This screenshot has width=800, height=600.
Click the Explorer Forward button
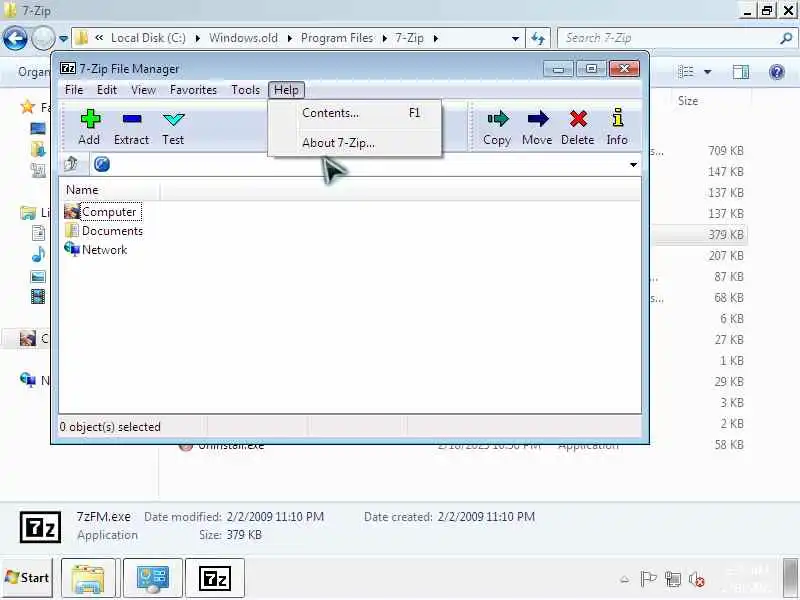click(x=44, y=38)
